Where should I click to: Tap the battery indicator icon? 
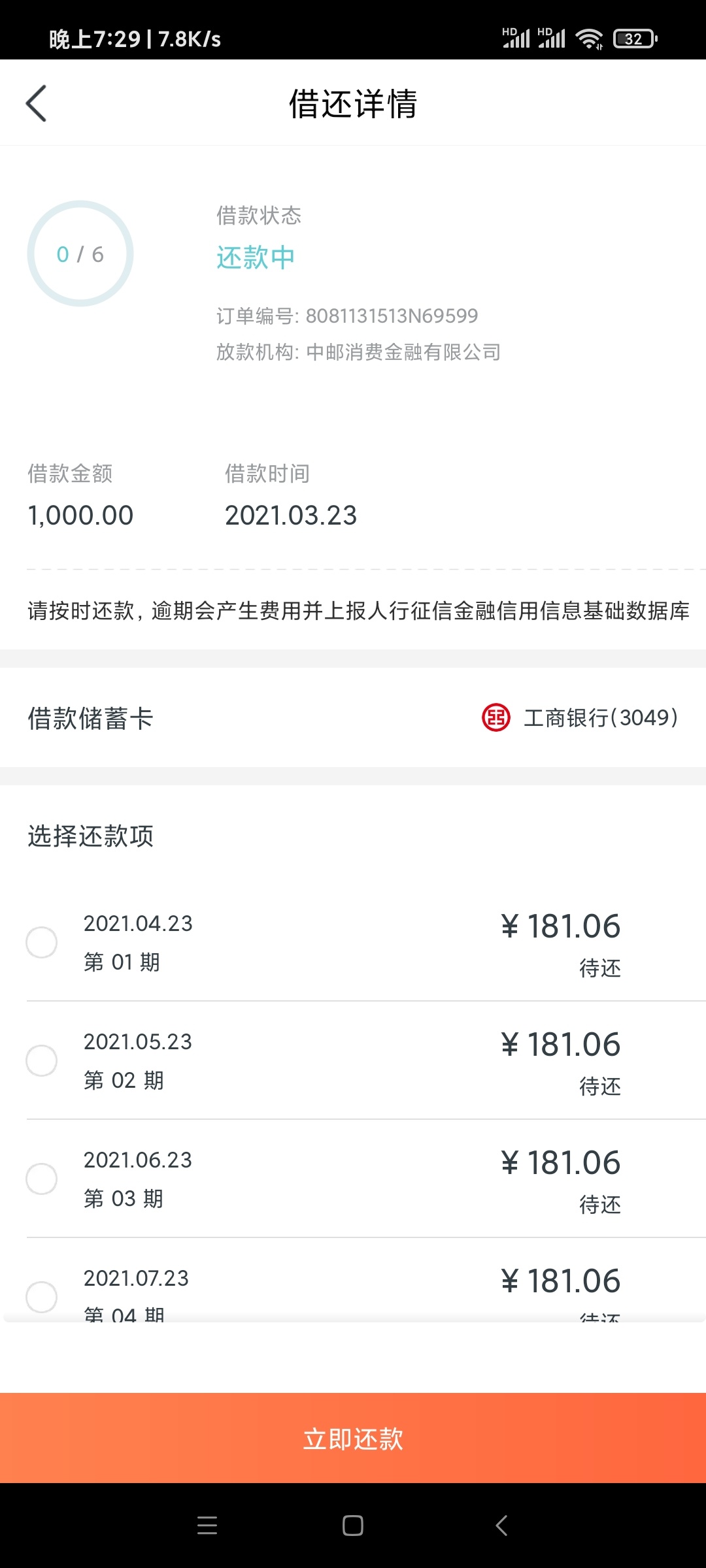[x=635, y=39]
